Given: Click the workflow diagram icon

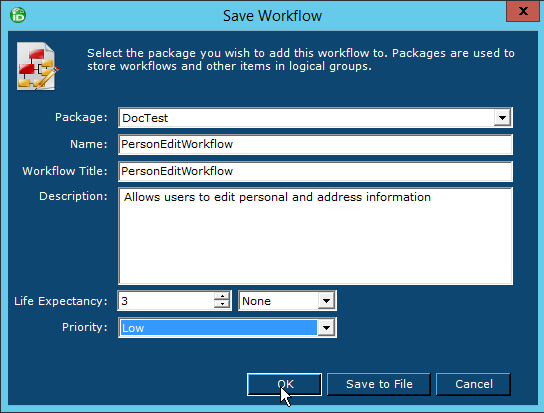Looking at the screenshot, I should (37, 66).
